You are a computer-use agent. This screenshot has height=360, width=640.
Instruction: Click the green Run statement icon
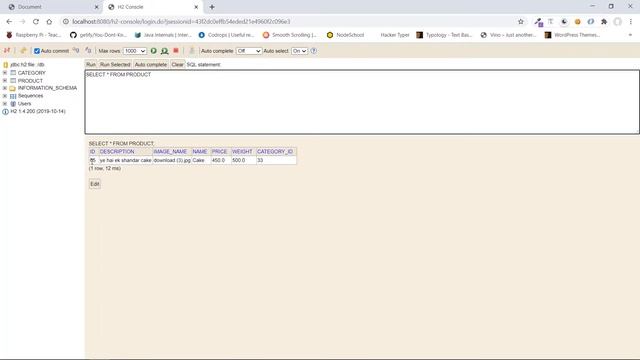pos(153,51)
